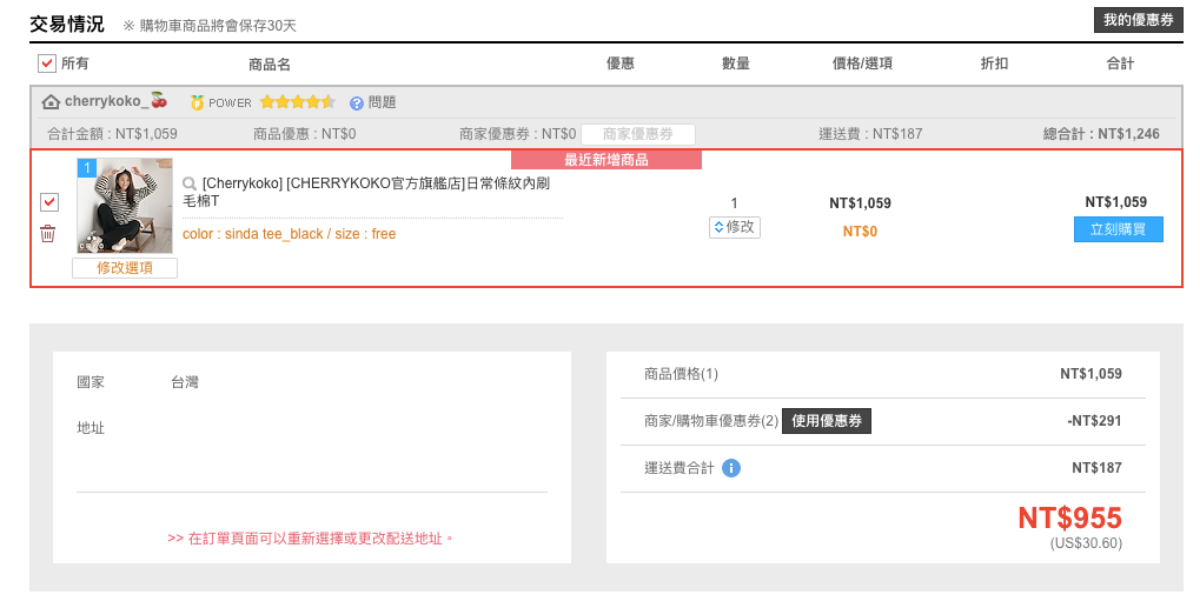
Task: Click the 商品名 column header
Action: tap(269, 64)
